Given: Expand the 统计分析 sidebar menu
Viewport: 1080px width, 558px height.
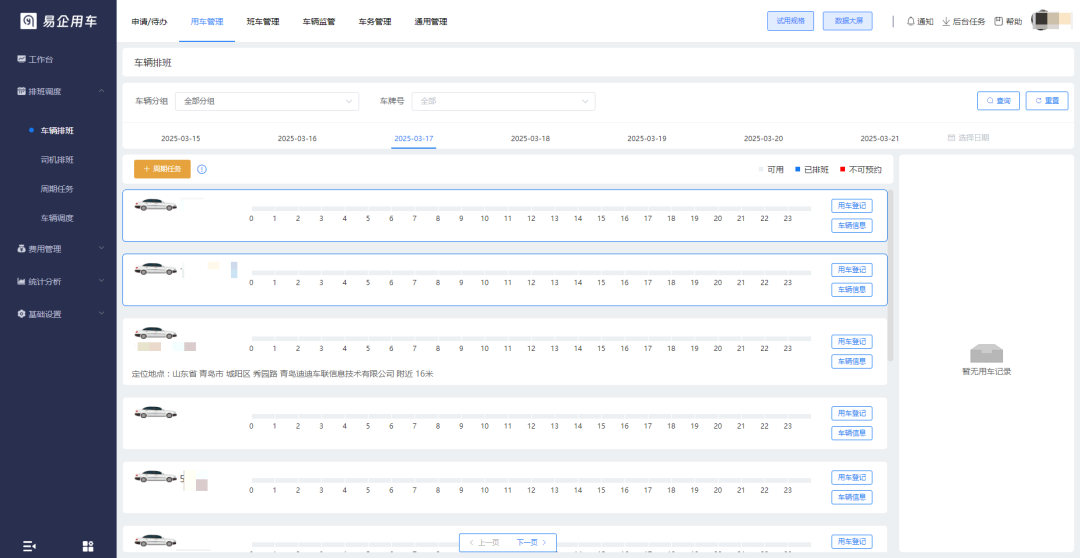Looking at the screenshot, I should point(58,281).
